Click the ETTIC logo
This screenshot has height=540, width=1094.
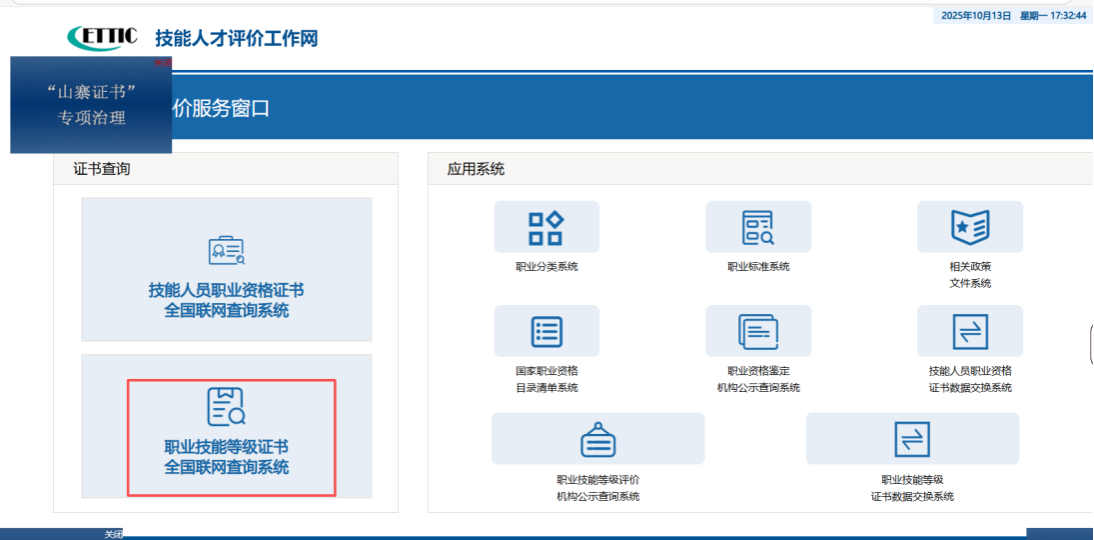tap(102, 37)
